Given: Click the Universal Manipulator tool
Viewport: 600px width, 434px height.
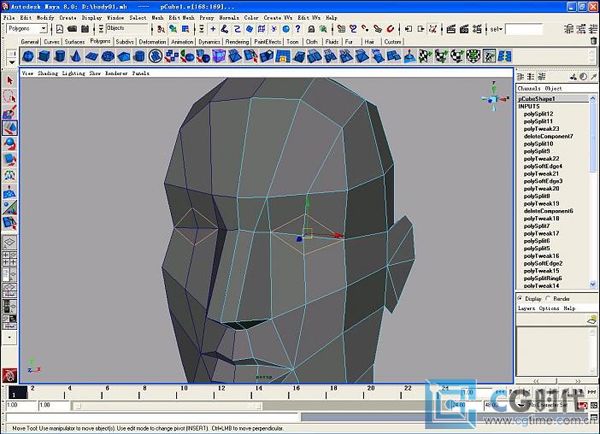Looking at the screenshot, I should click(x=10, y=175).
